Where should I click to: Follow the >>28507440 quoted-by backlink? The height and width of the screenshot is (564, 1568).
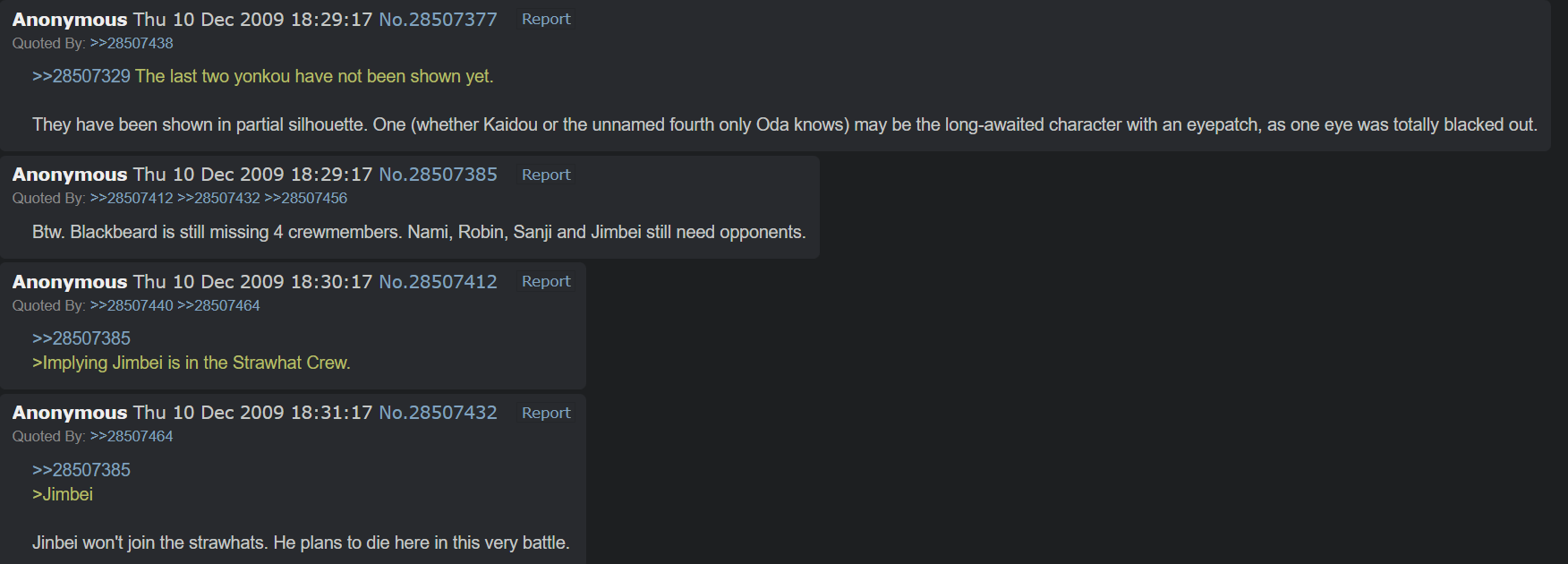[x=132, y=305]
